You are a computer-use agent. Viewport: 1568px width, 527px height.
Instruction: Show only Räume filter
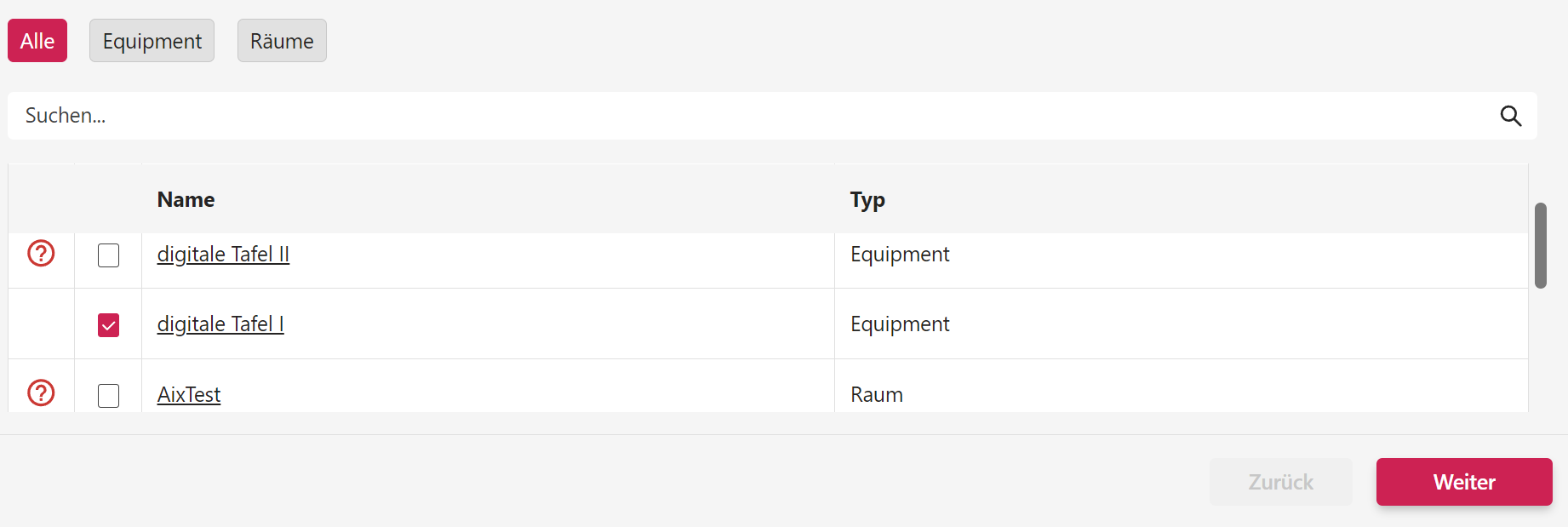click(x=282, y=41)
